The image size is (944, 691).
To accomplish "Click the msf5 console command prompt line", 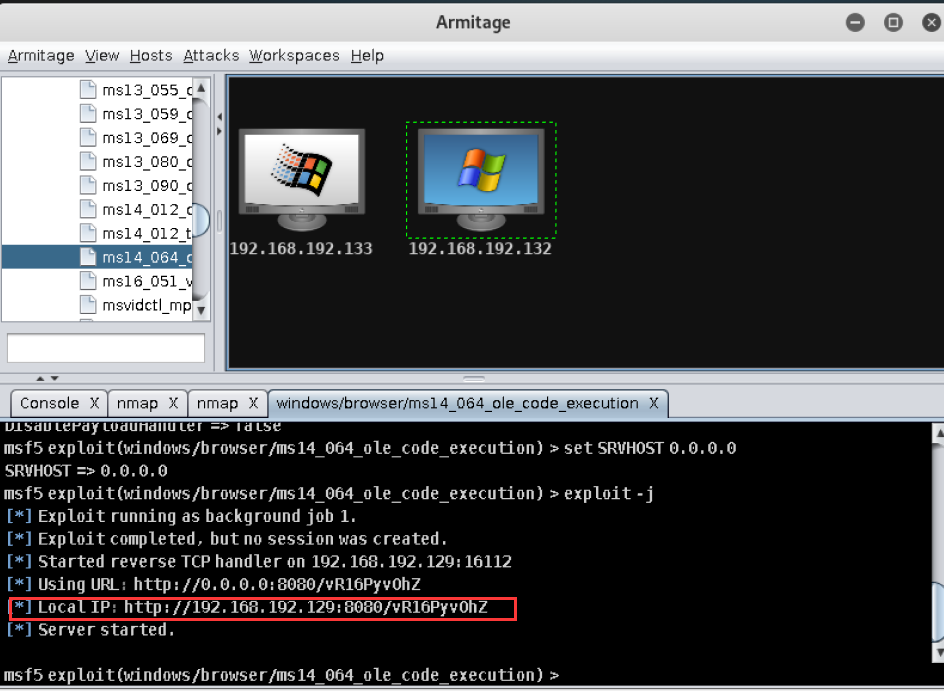I will [x=281, y=675].
